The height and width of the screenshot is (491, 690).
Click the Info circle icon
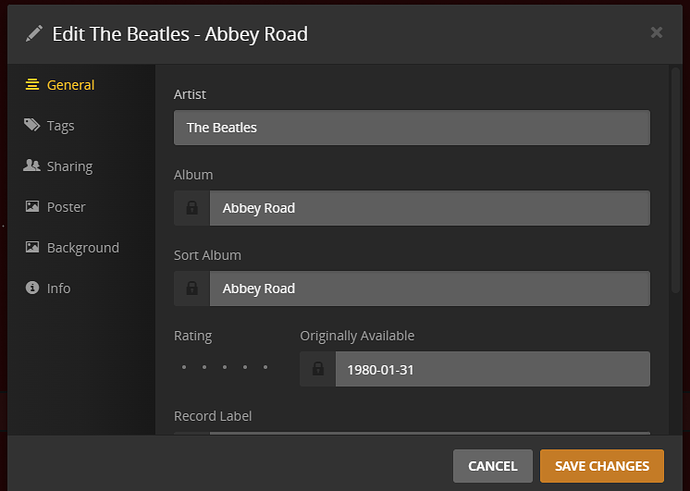[32, 288]
